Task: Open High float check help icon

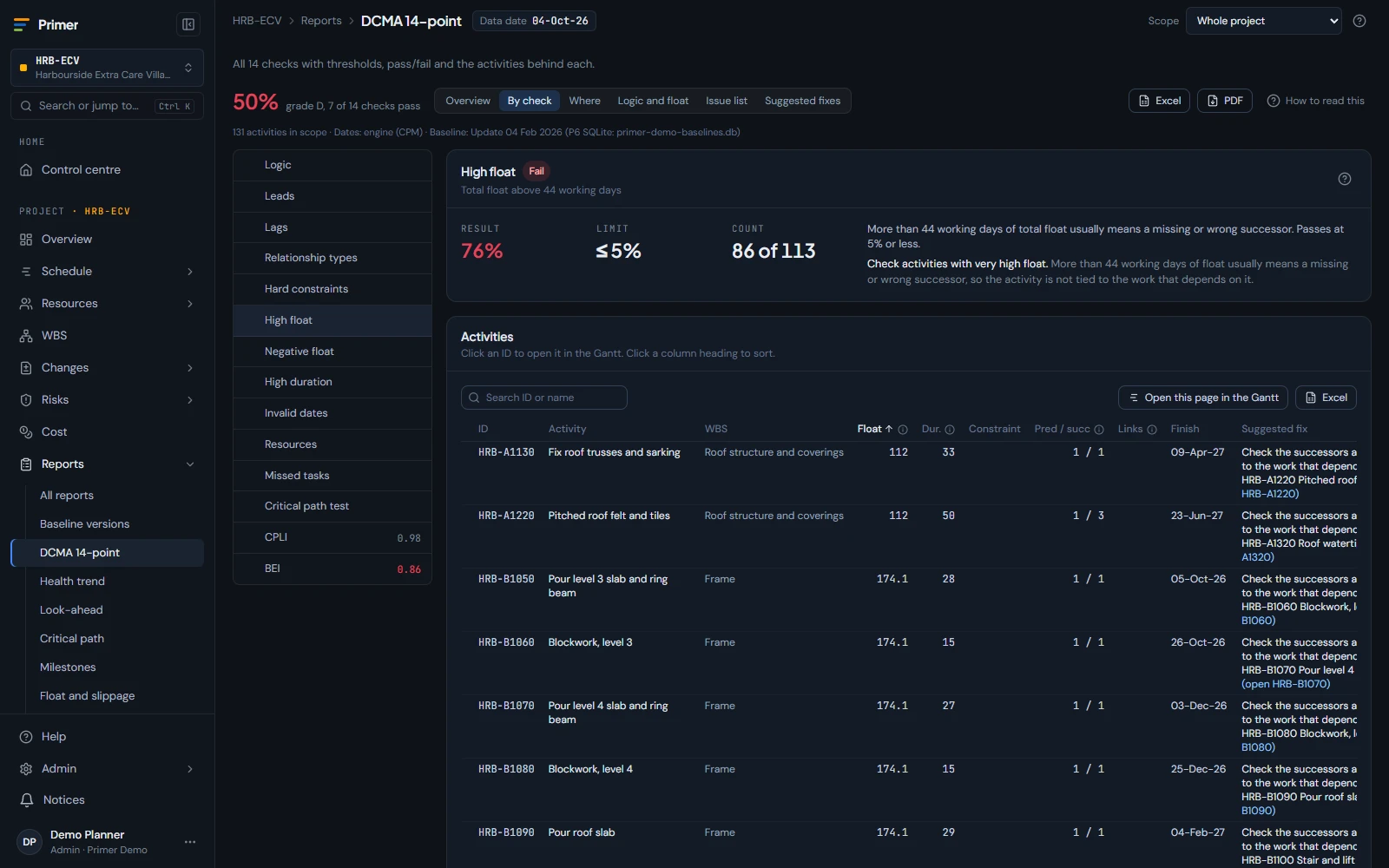Action: (x=1345, y=179)
